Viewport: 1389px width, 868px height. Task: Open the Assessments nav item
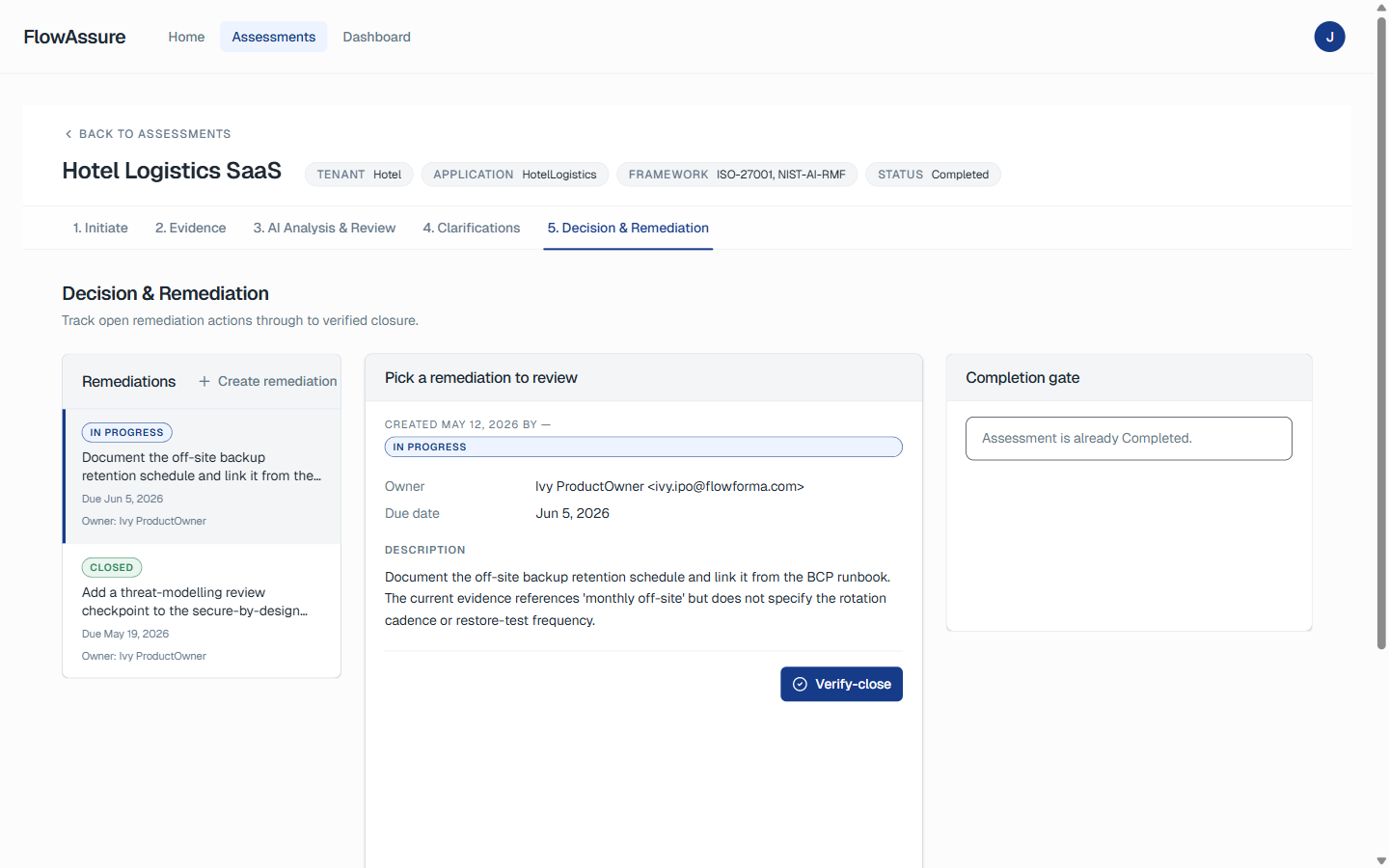click(273, 37)
